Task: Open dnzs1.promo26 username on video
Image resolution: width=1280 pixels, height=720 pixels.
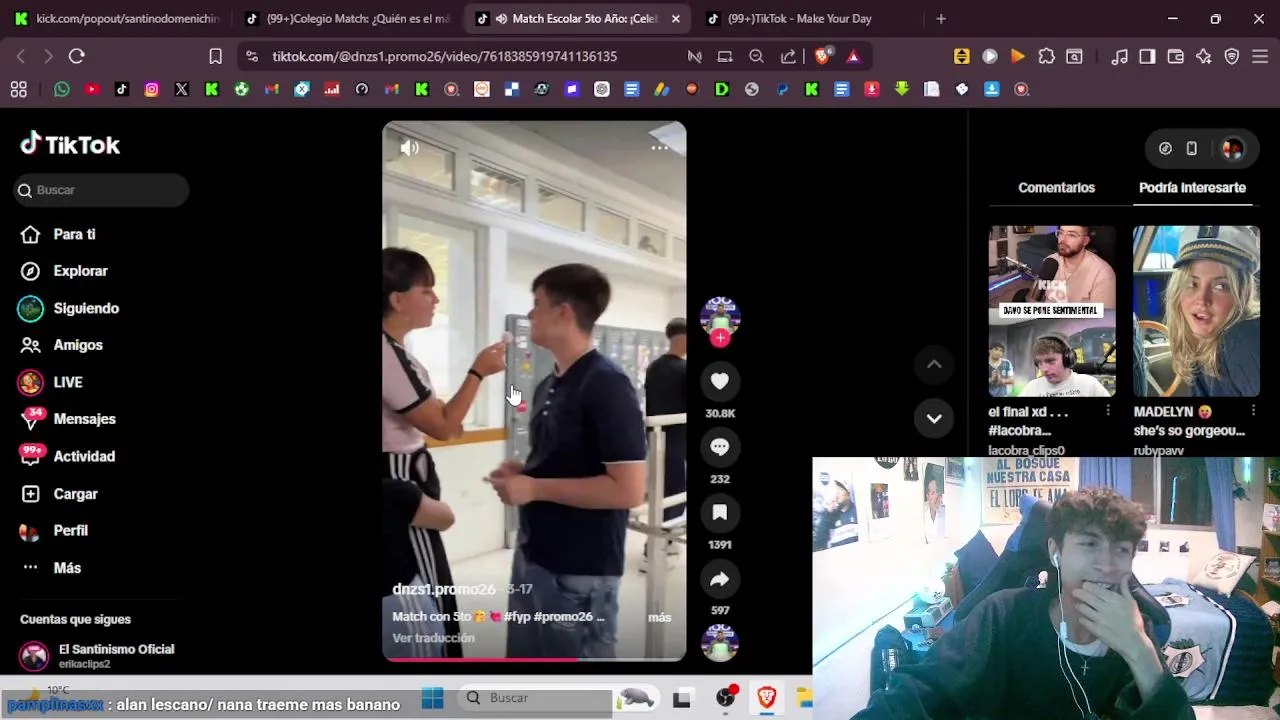Action: click(444, 589)
